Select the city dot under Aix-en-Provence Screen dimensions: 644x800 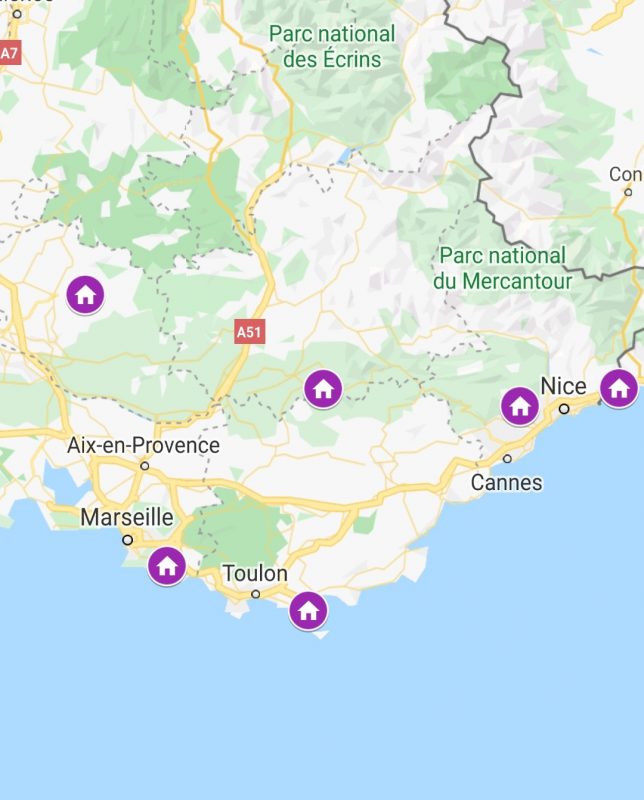145,466
